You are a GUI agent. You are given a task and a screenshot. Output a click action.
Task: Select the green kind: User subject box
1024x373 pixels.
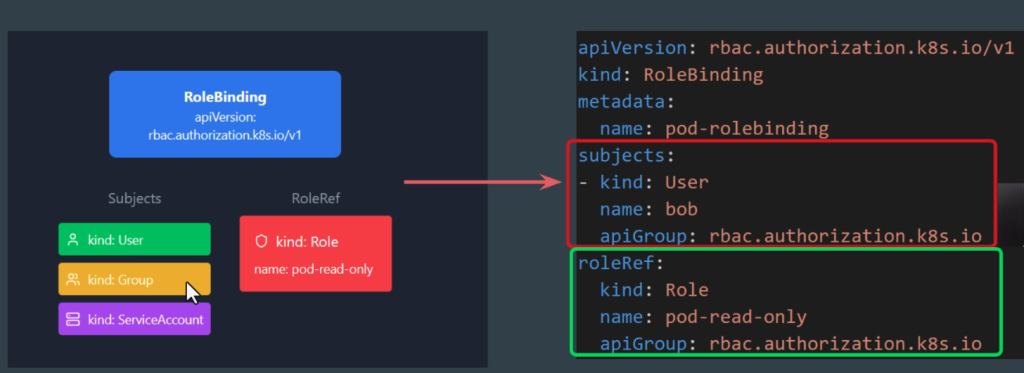tap(135, 239)
